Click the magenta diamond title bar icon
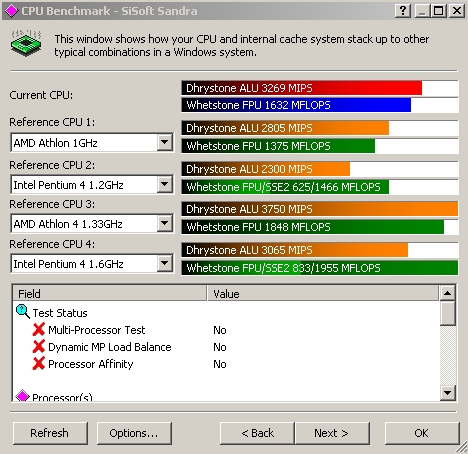This screenshot has width=468, height=454. pyautogui.click(x=11, y=11)
